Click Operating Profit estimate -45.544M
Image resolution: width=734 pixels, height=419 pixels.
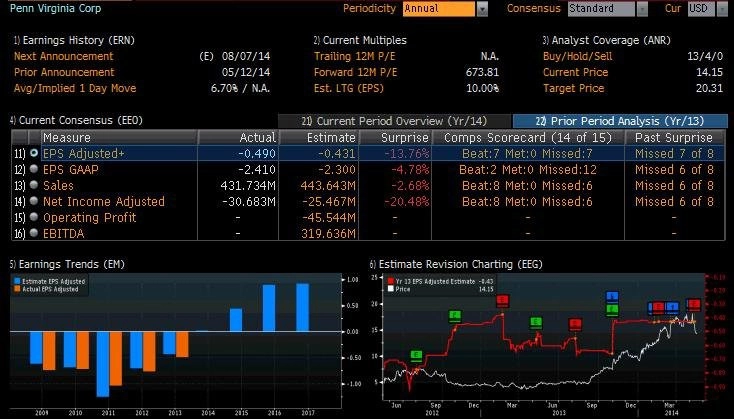pyautogui.click(x=329, y=217)
